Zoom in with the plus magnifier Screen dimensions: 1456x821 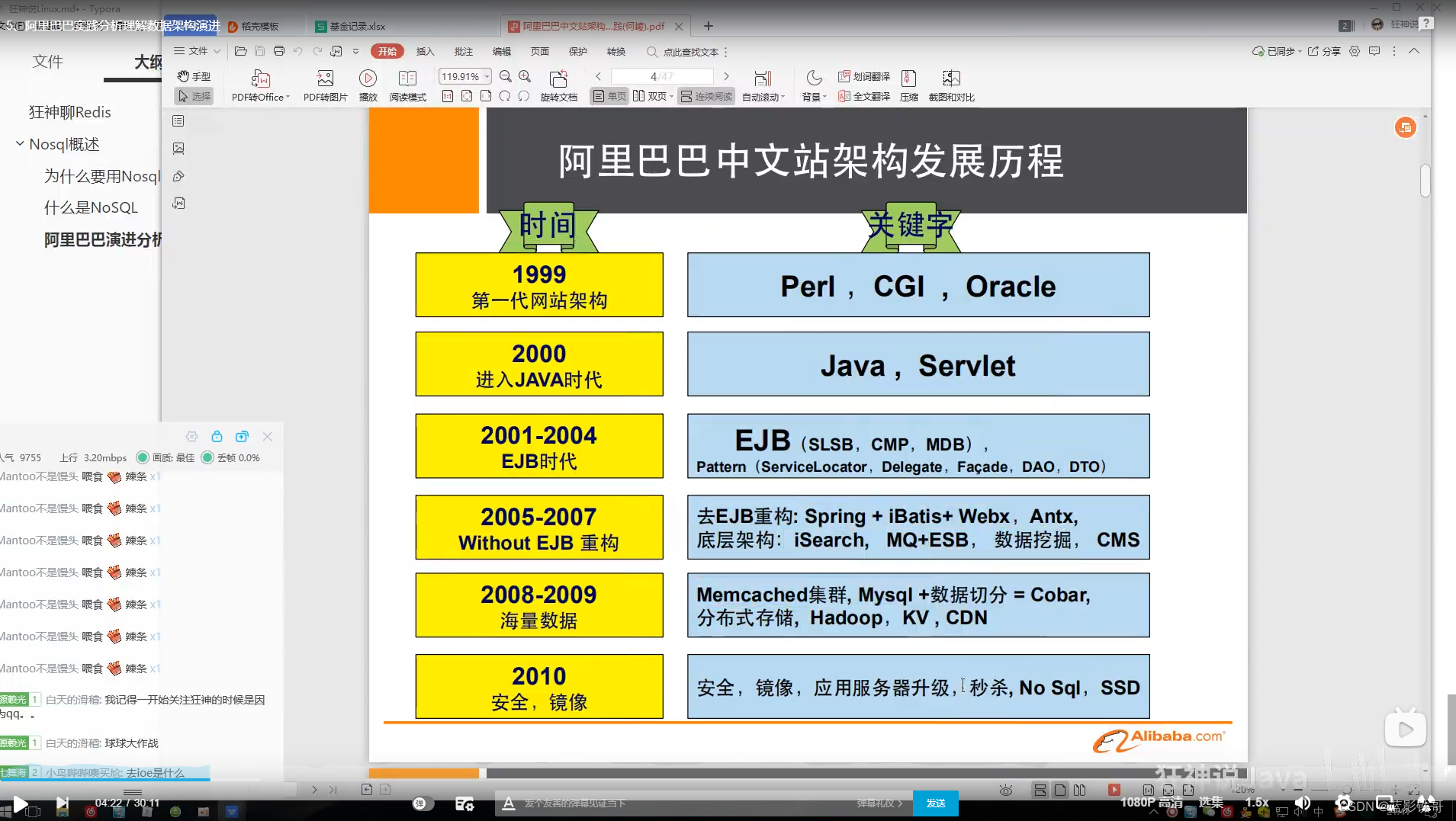525,76
